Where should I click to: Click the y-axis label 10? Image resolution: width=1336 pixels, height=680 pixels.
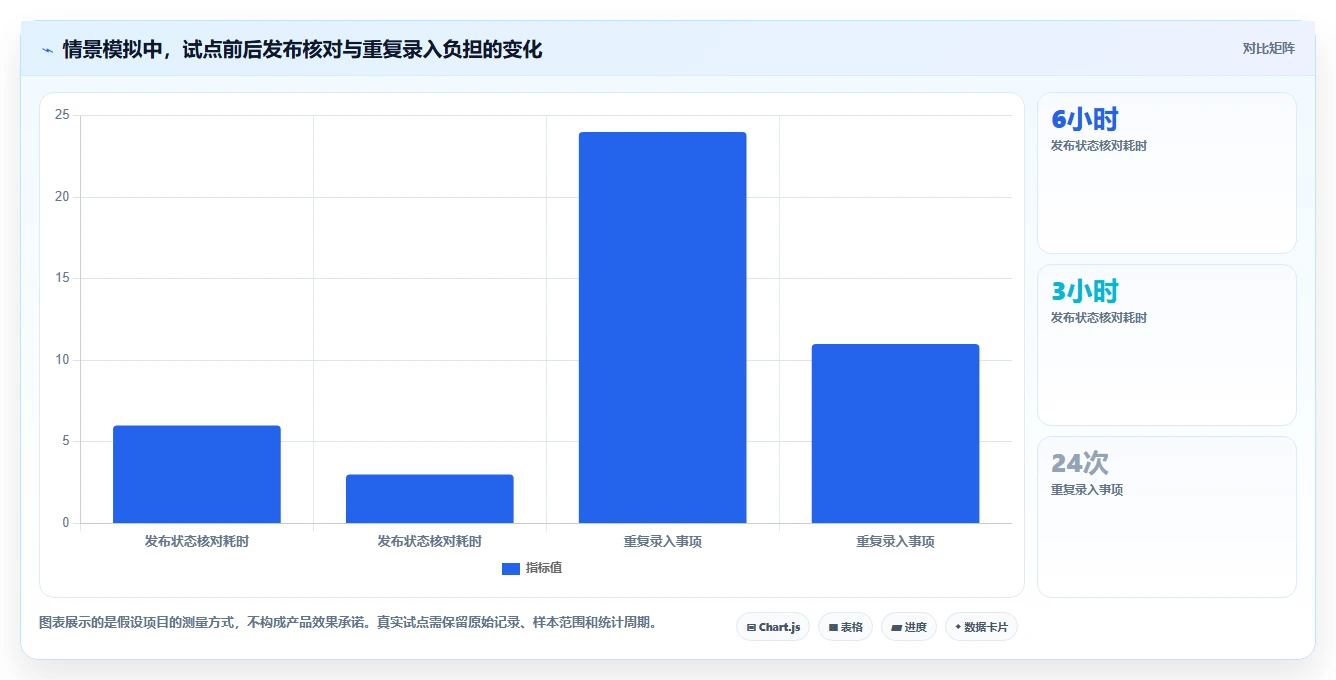point(62,360)
